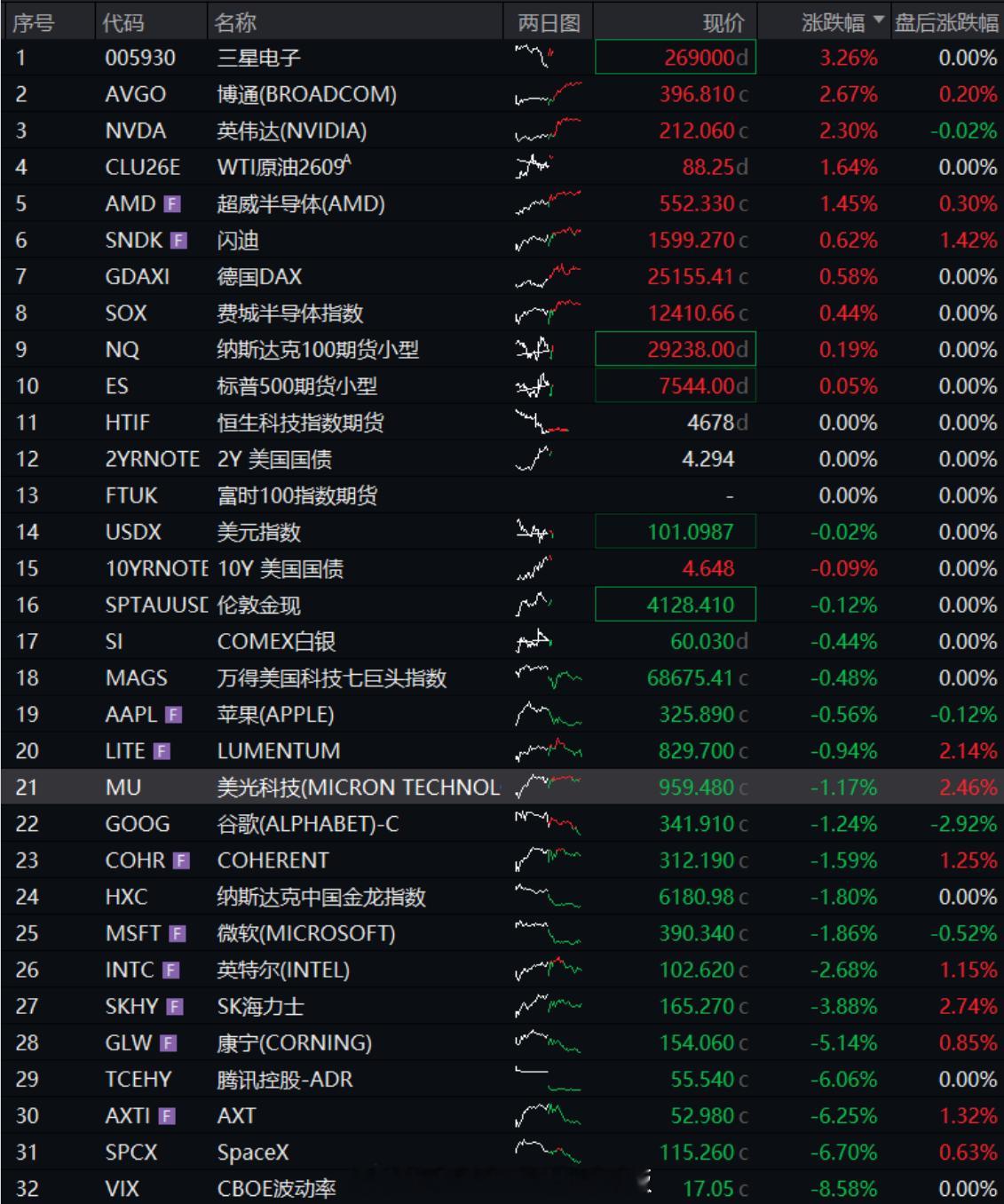Sort by the 代码 column header
The image size is (1004, 1204).
123,22
